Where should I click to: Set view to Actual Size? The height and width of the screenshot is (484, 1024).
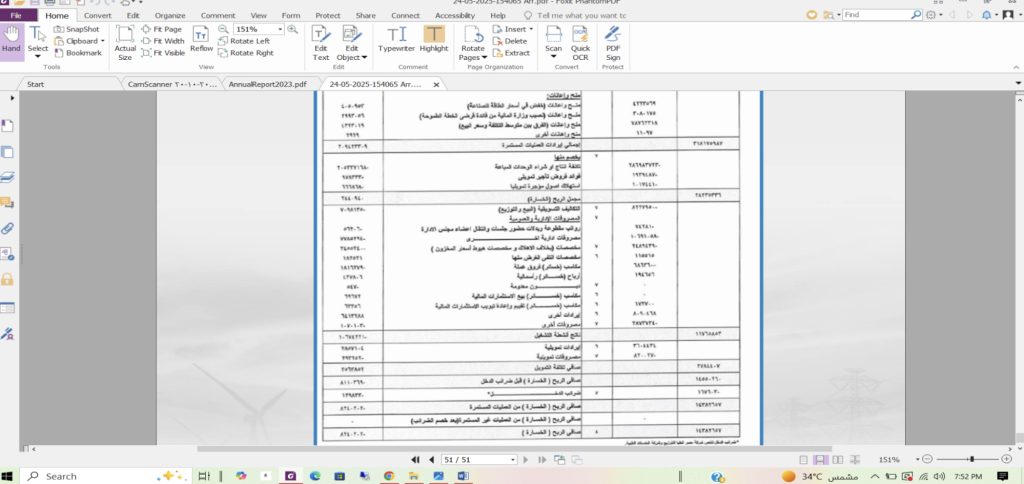(125, 40)
